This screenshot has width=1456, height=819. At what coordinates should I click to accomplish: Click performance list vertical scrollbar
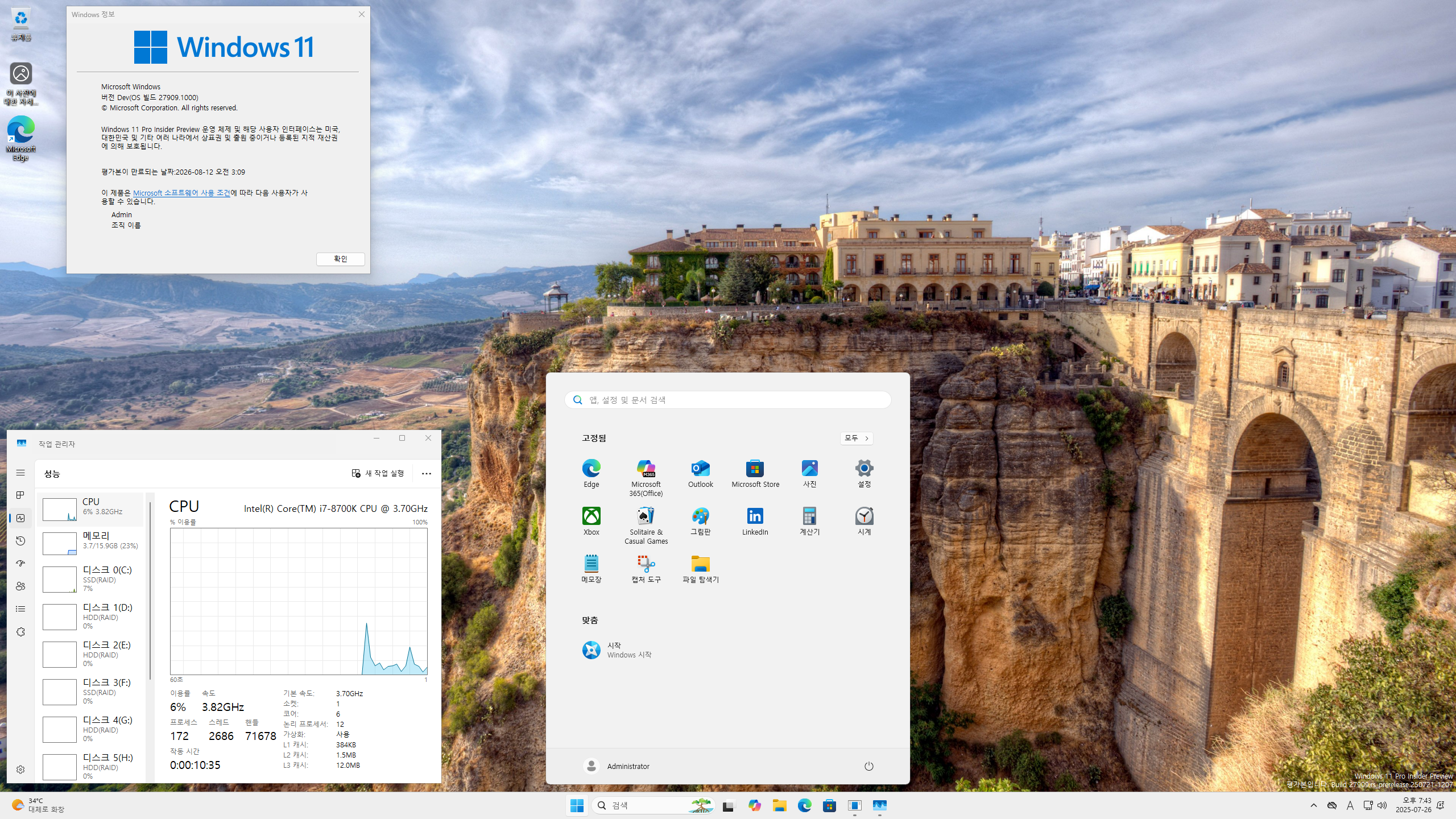click(150, 591)
